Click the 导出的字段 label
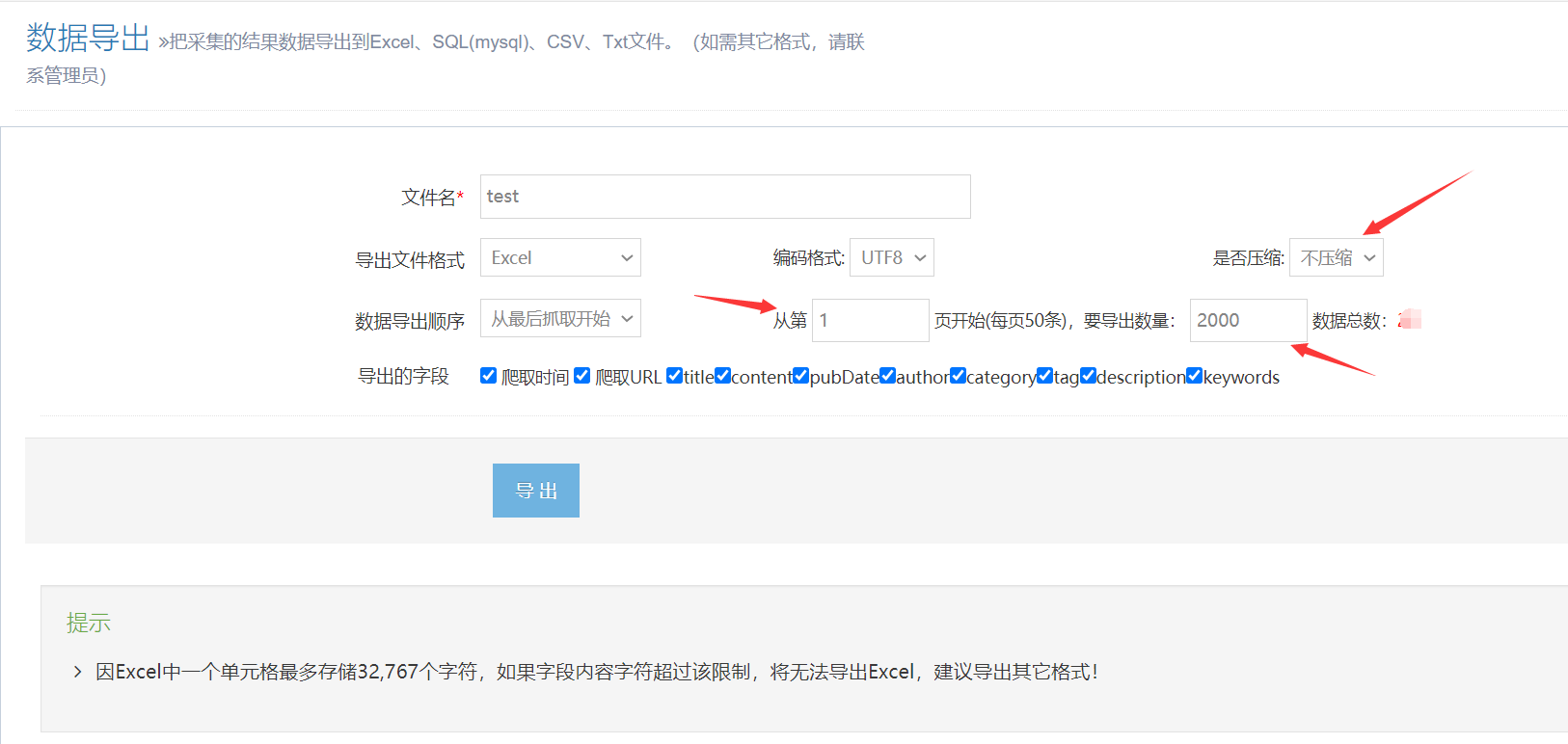1568x744 pixels. (x=403, y=376)
